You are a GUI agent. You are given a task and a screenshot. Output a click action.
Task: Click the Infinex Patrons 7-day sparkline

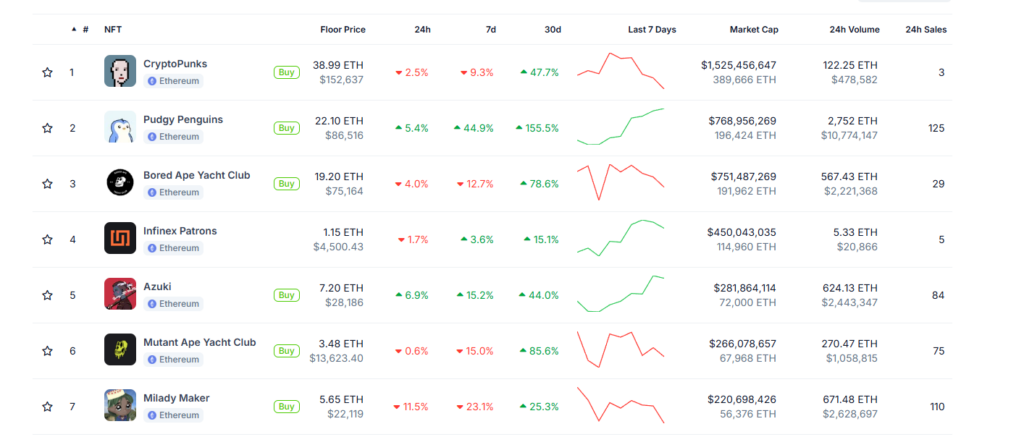coord(620,238)
